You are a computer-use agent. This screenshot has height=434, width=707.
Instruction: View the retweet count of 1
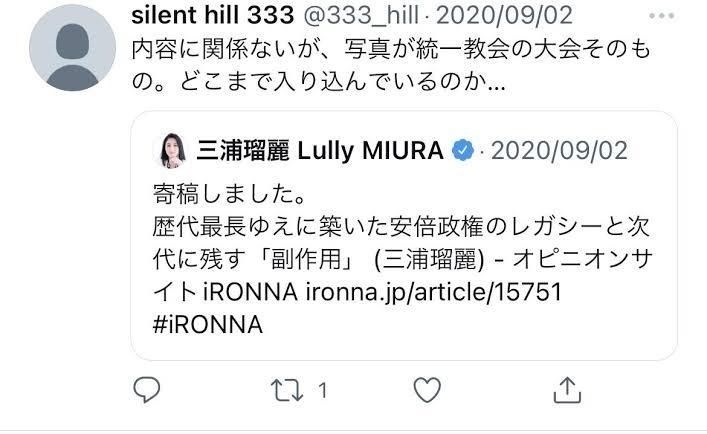point(323,389)
